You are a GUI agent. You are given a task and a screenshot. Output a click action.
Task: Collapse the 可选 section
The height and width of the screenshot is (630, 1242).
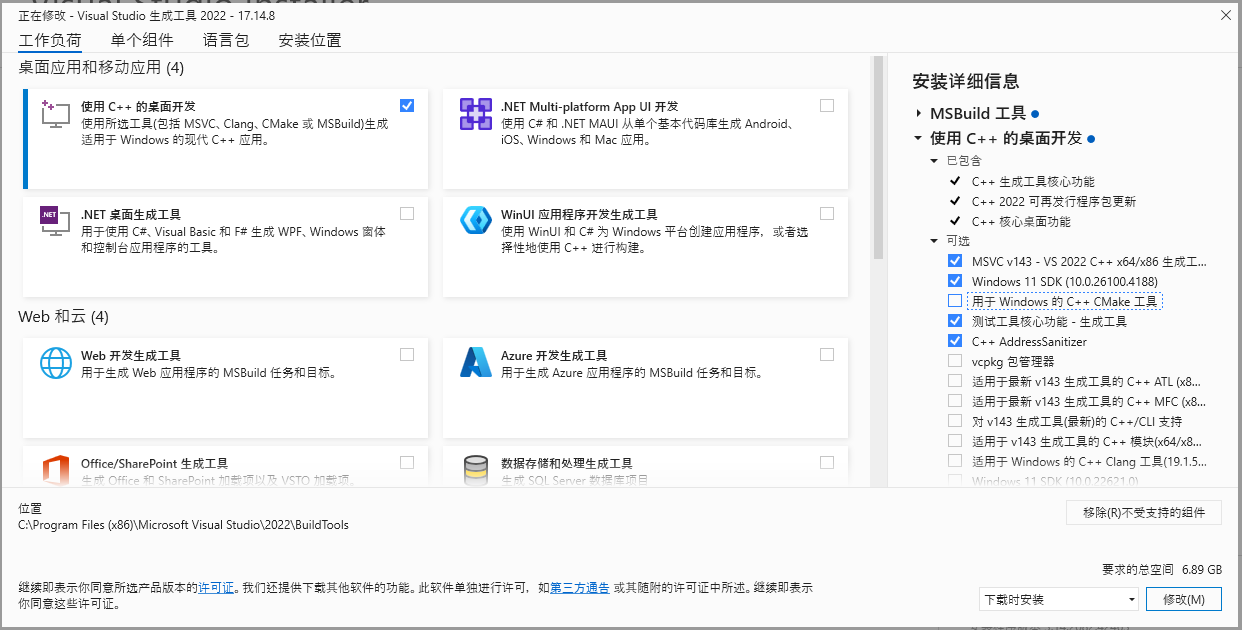tap(936, 241)
